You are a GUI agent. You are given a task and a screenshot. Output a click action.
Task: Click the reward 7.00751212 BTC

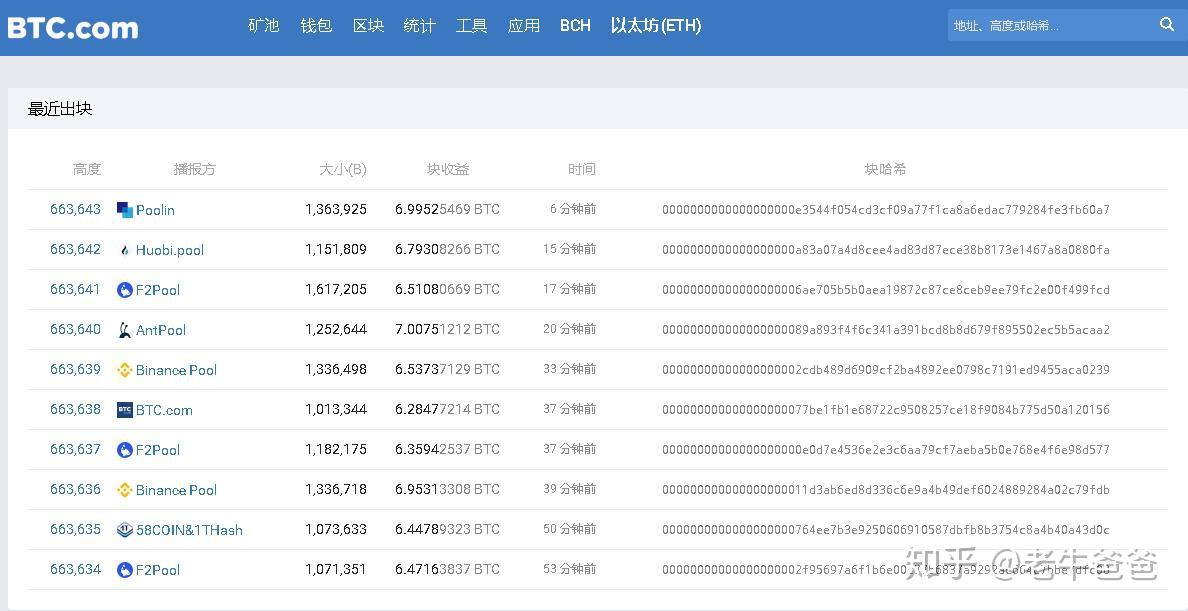(x=447, y=329)
